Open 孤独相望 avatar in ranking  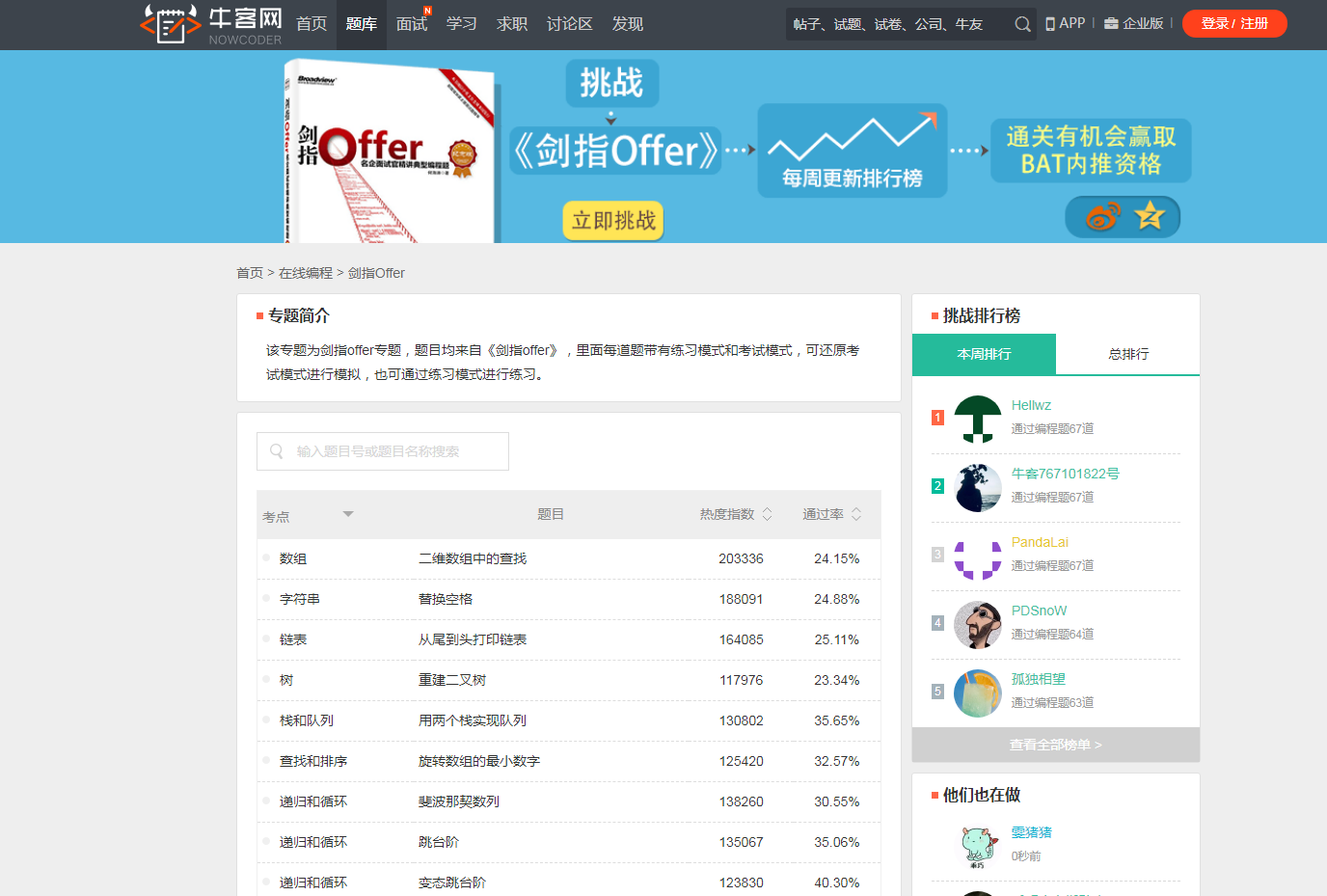click(978, 693)
